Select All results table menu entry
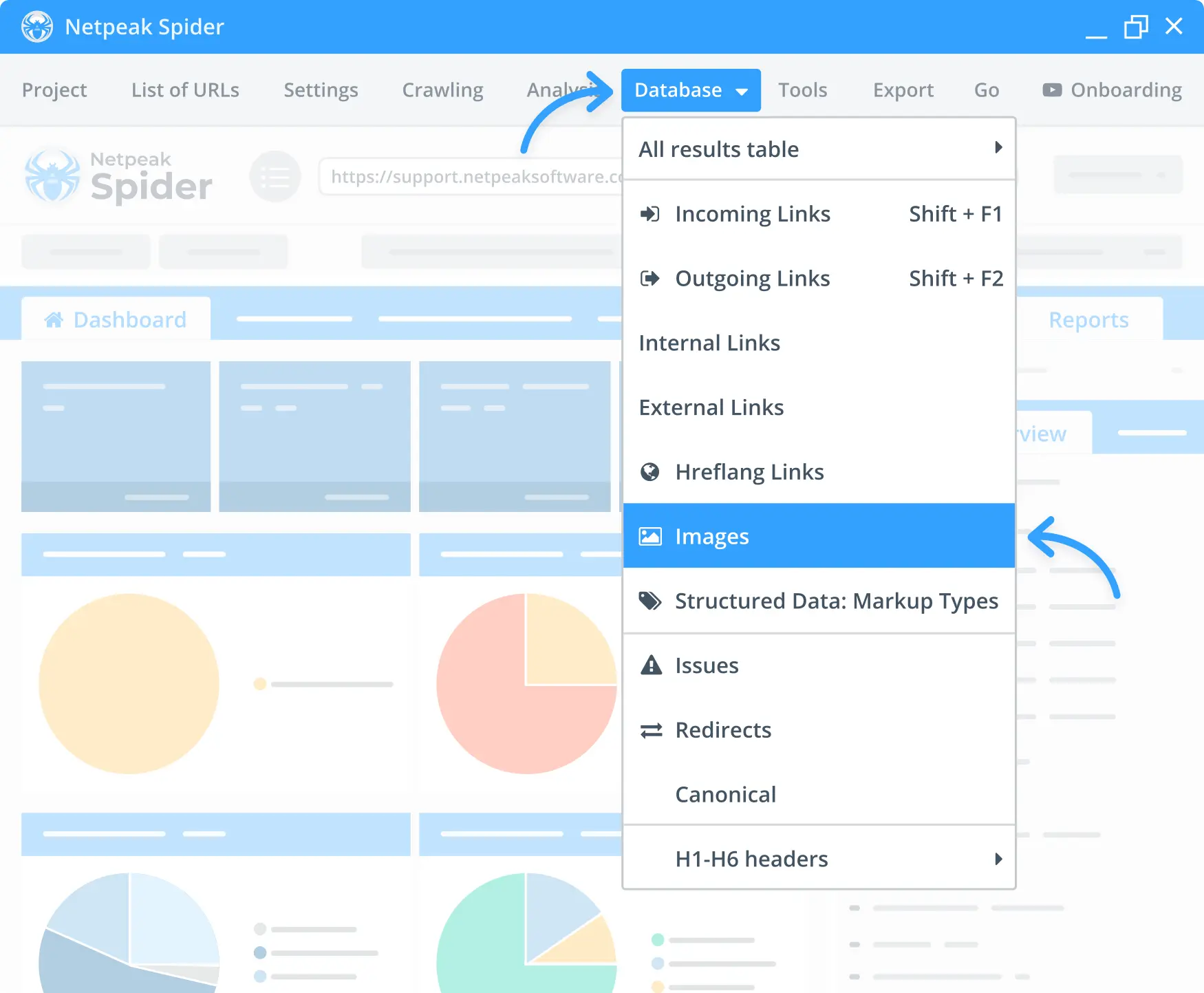The height and width of the screenshot is (993, 1204). click(819, 149)
